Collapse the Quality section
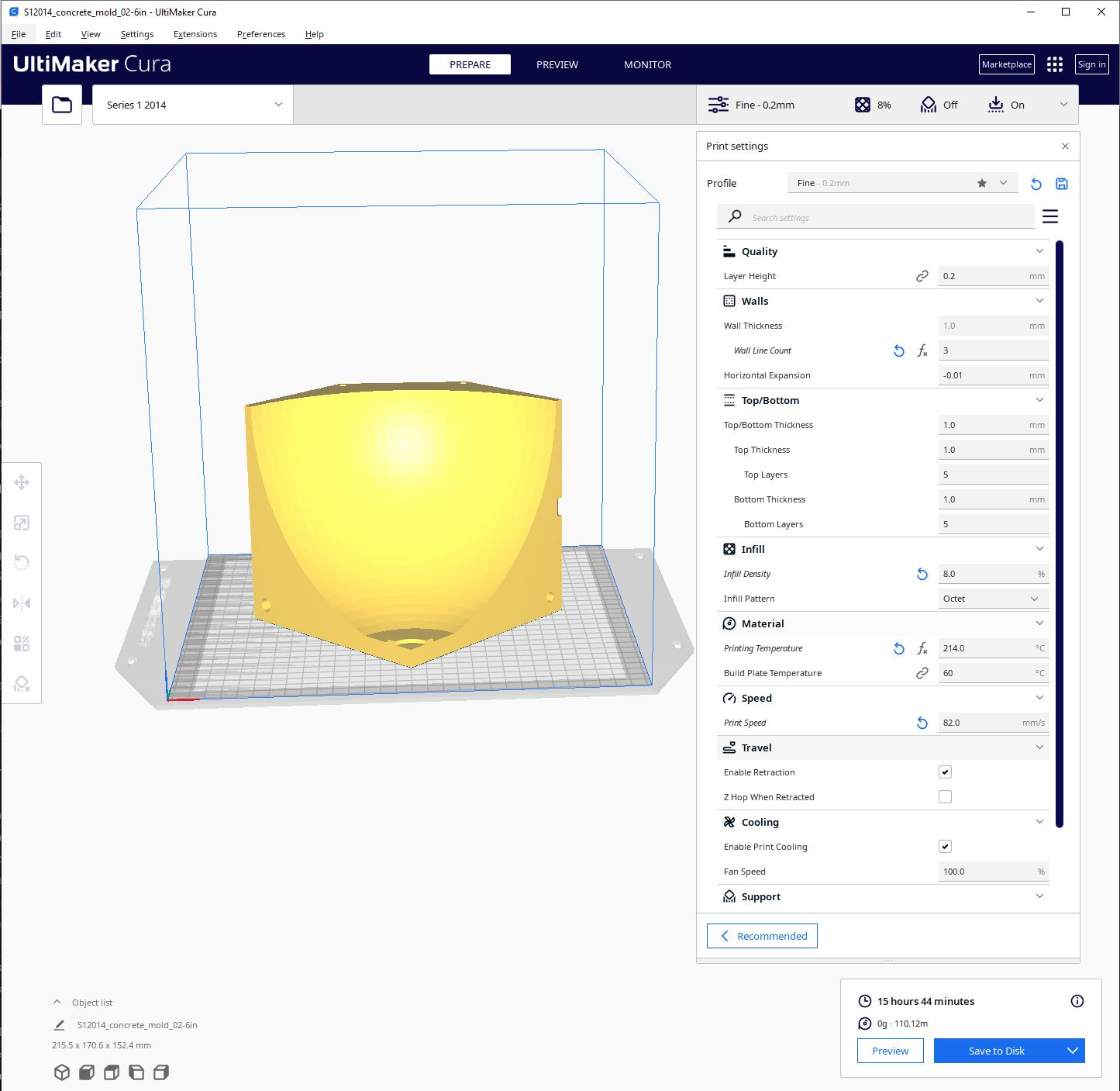 click(883, 251)
